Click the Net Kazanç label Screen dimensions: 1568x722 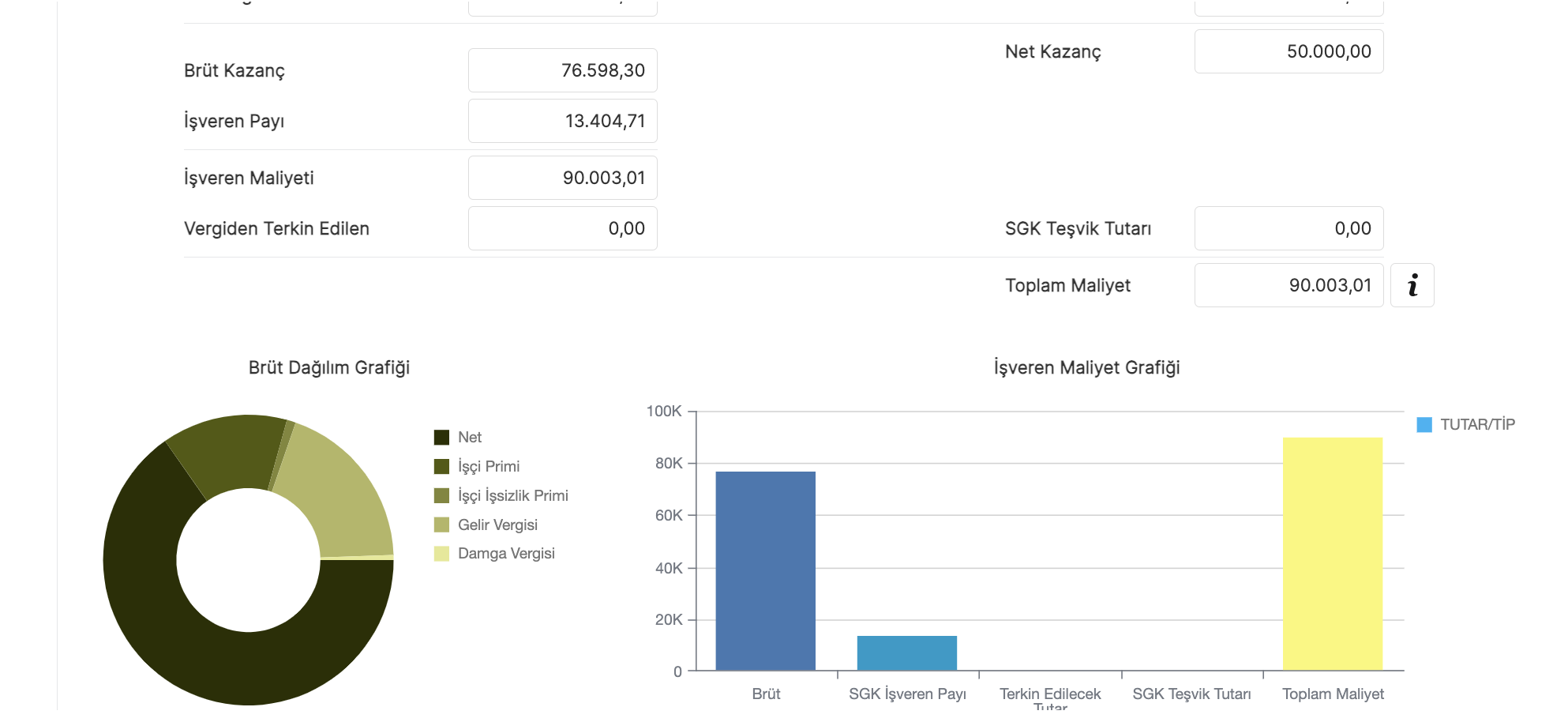click(x=1052, y=51)
